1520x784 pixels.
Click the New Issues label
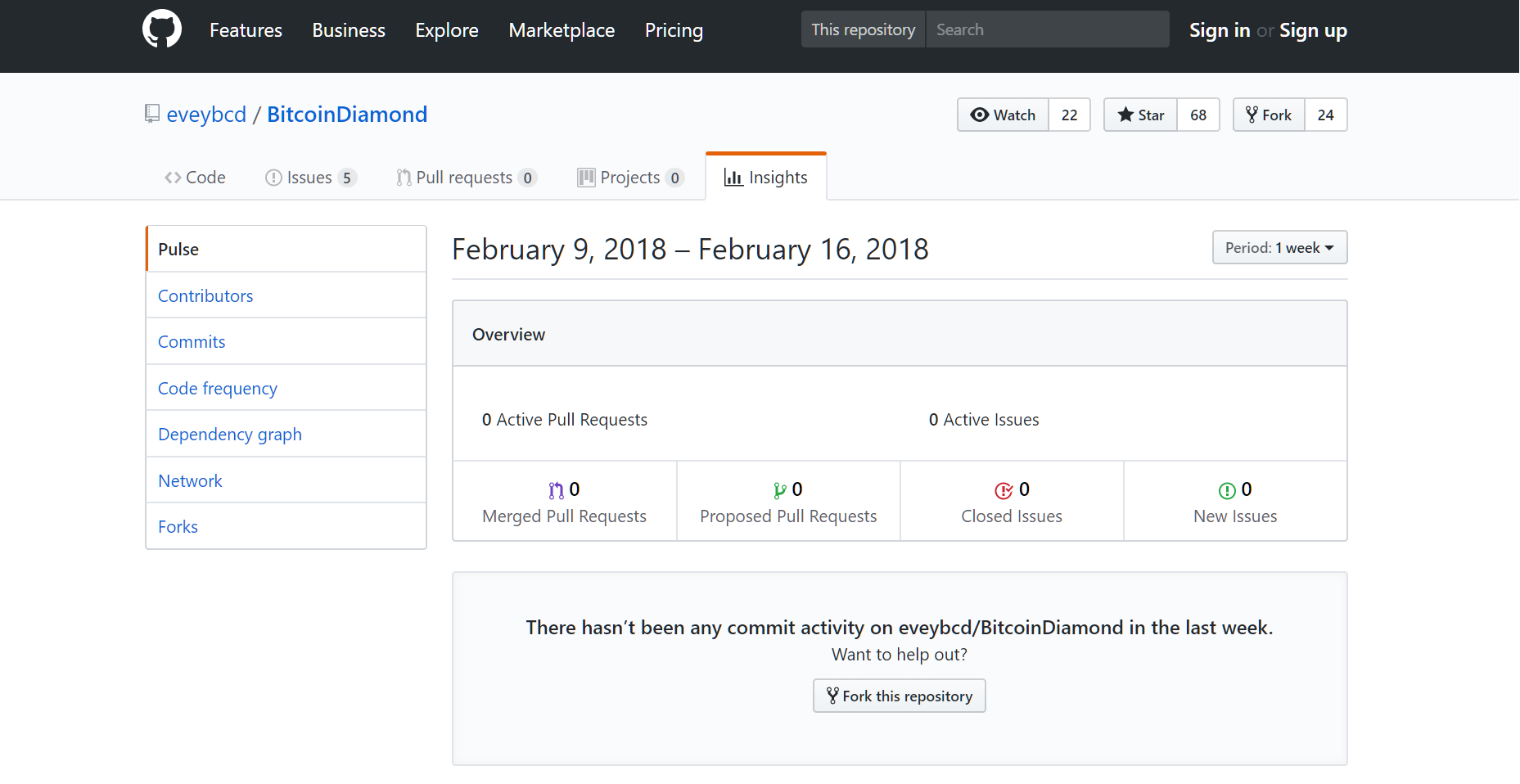(1235, 516)
